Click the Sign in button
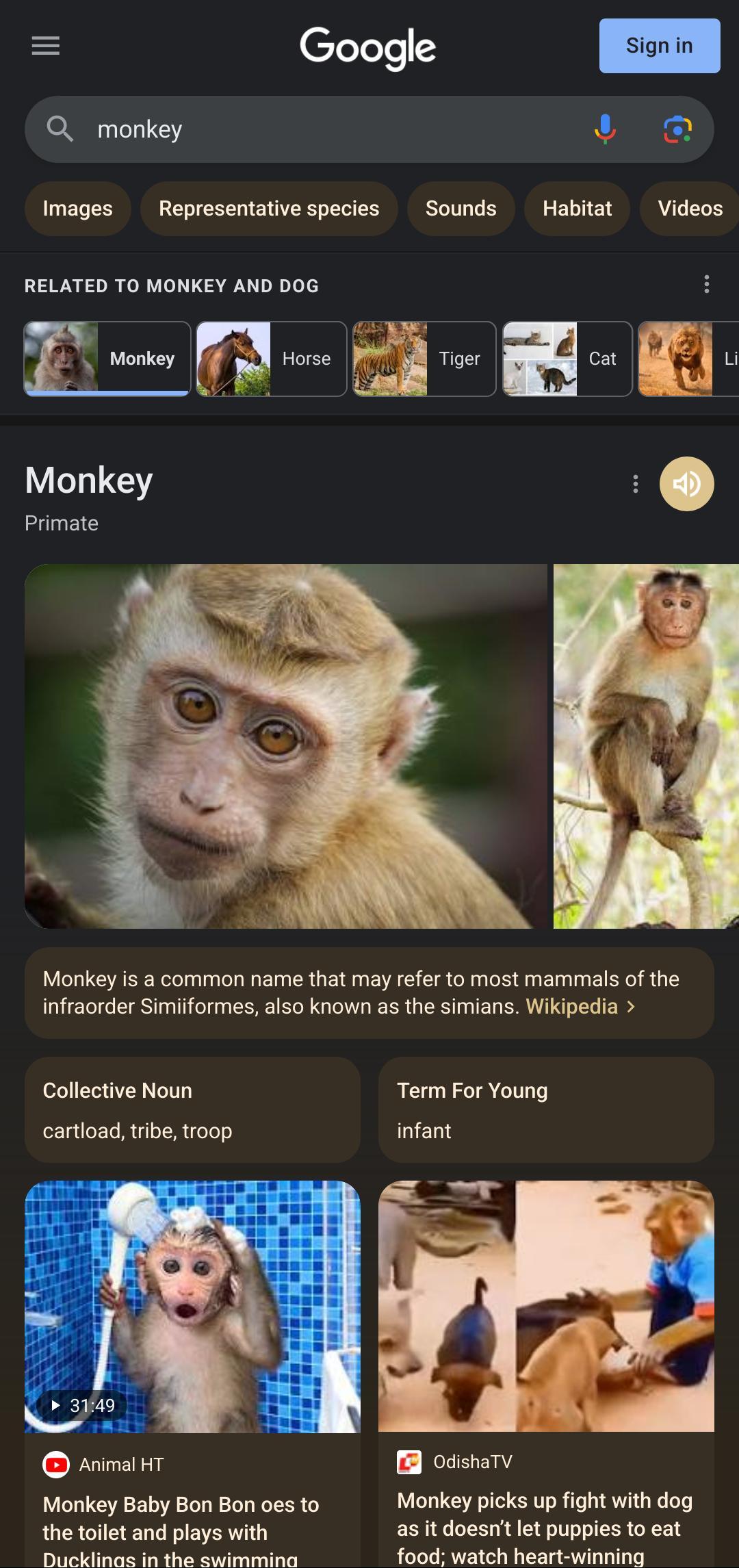This screenshot has height=1568, width=739. (x=659, y=46)
